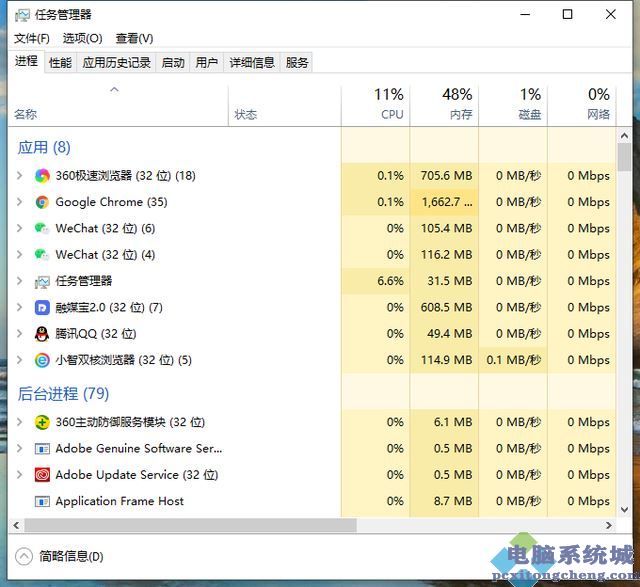
Task: Open the 文件(F) menu
Action: [x=32, y=38]
